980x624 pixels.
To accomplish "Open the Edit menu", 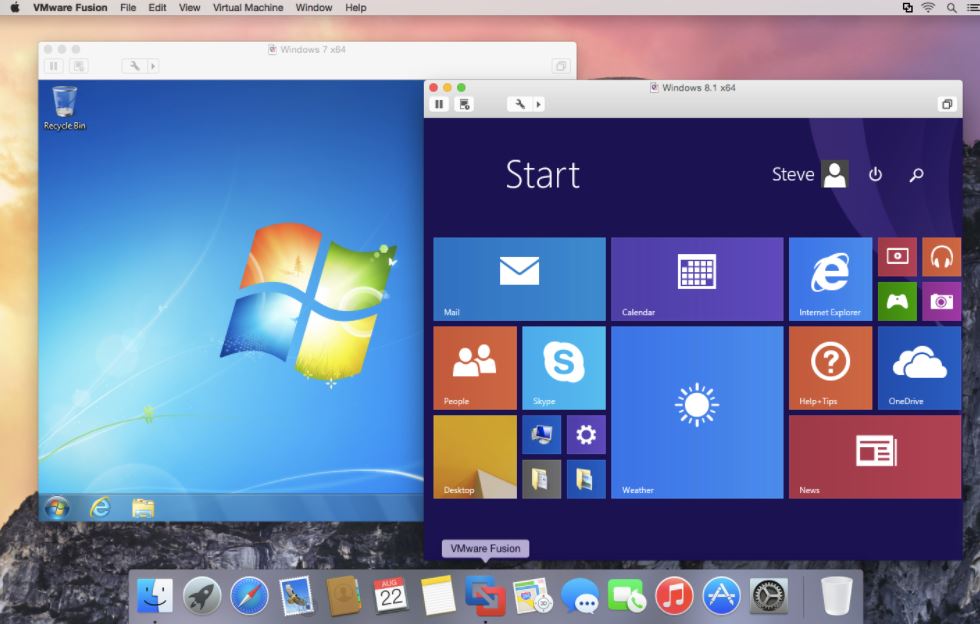I will pos(157,8).
